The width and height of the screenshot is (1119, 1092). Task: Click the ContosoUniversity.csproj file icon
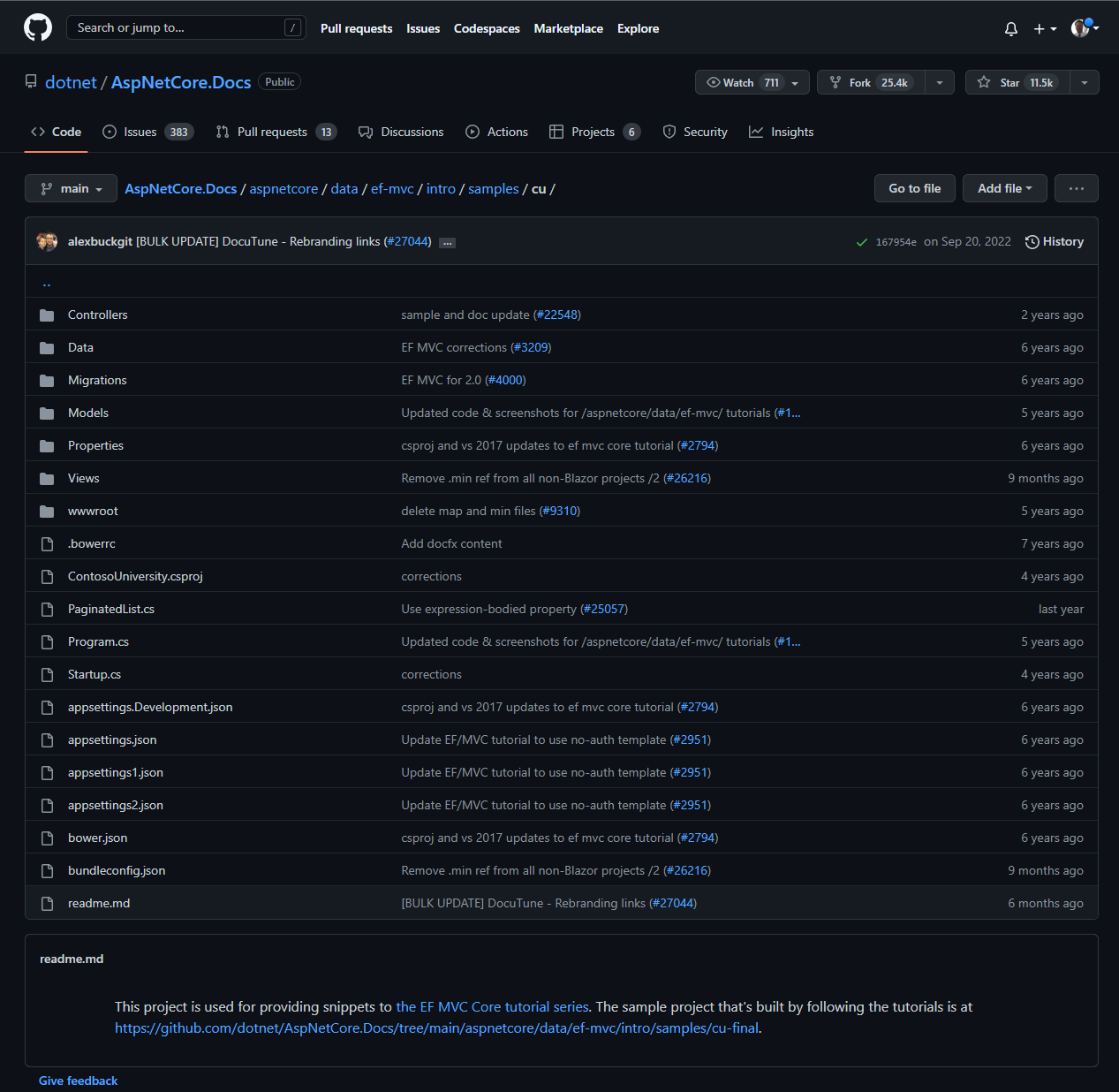coord(47,577)
